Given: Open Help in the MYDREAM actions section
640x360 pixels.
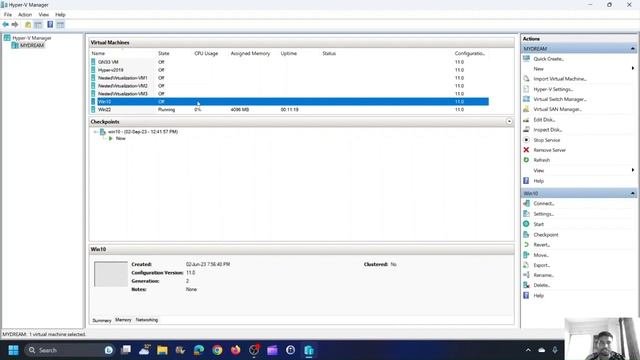Looking at the screenshot, I should [538, 181].
